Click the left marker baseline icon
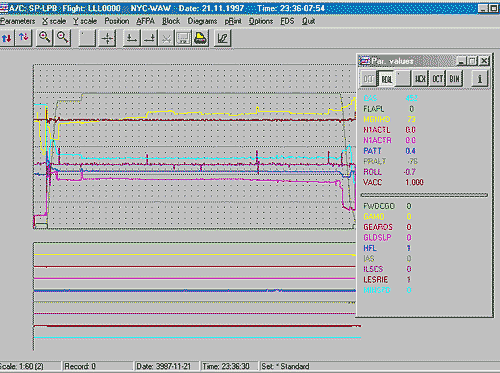 click(131, 38)
